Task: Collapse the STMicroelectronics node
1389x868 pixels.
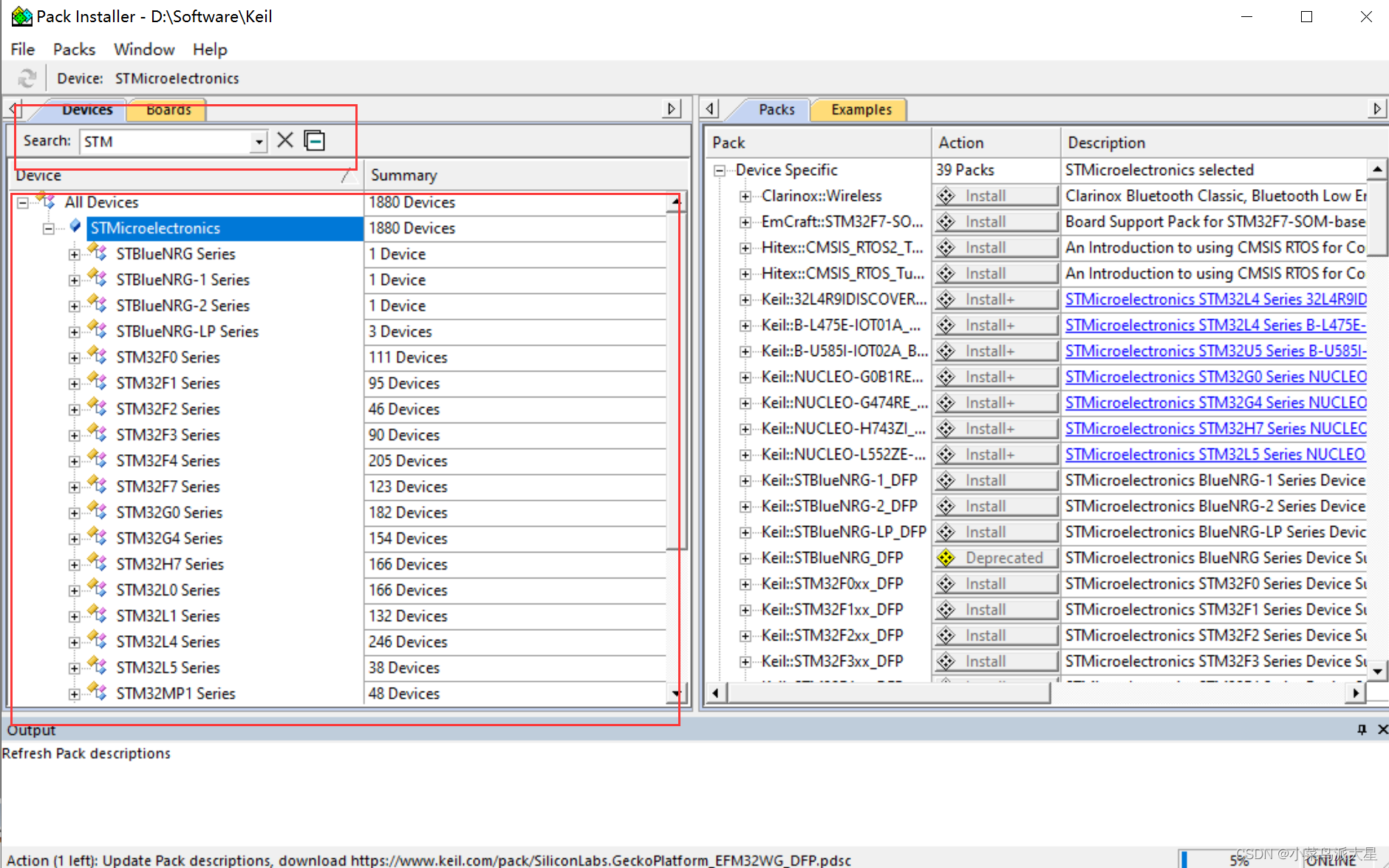Action: pyautogui.click(x=48, y=228)
